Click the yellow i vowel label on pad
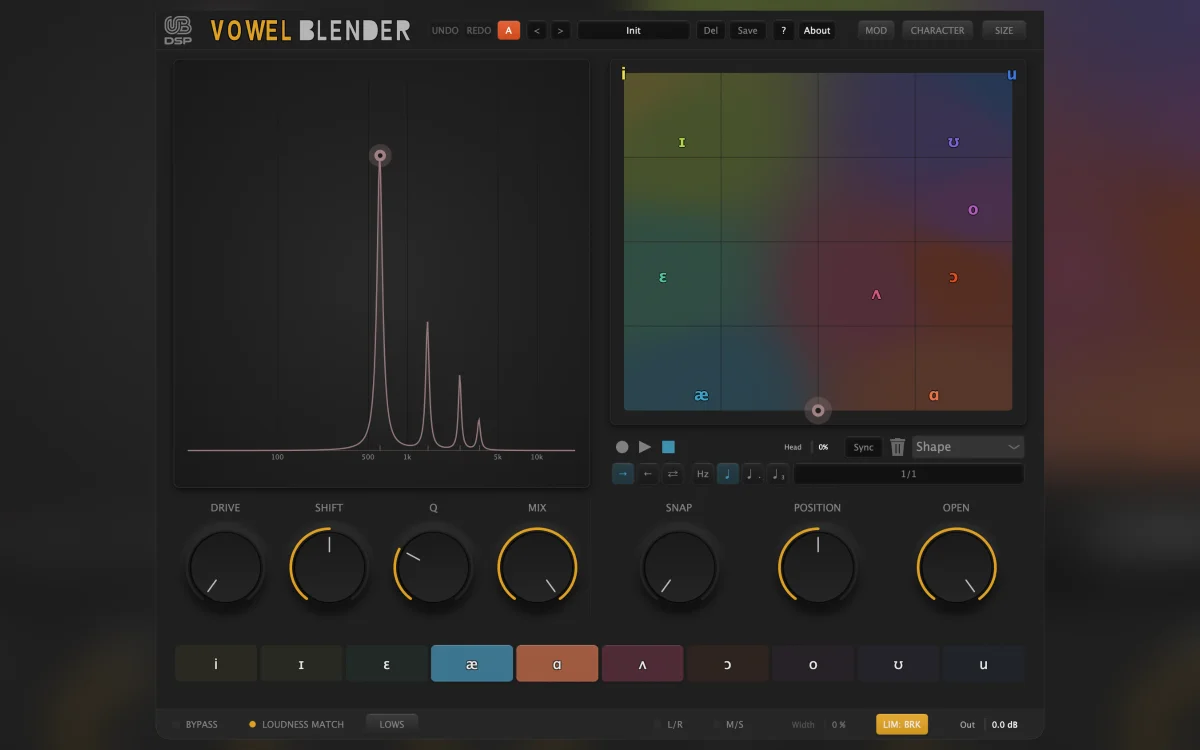1200x750 pixels. pos(623,73)
